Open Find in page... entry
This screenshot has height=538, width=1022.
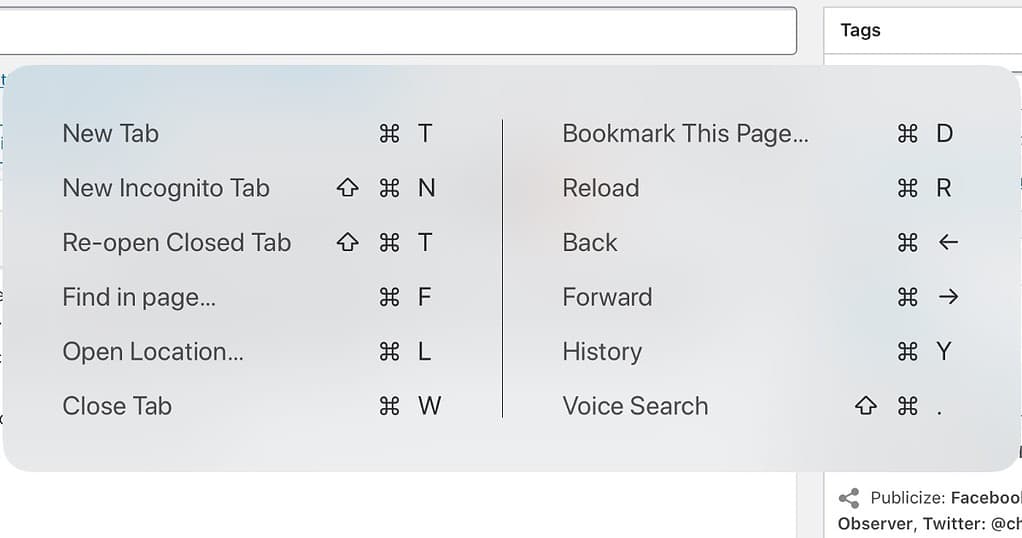point(139,297)
